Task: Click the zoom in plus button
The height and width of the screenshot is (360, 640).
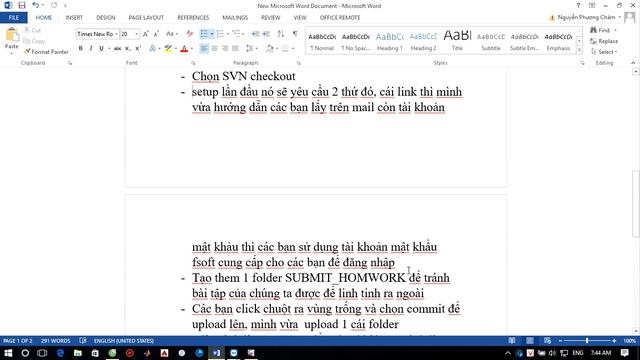Action: click(x=614, y=340)
